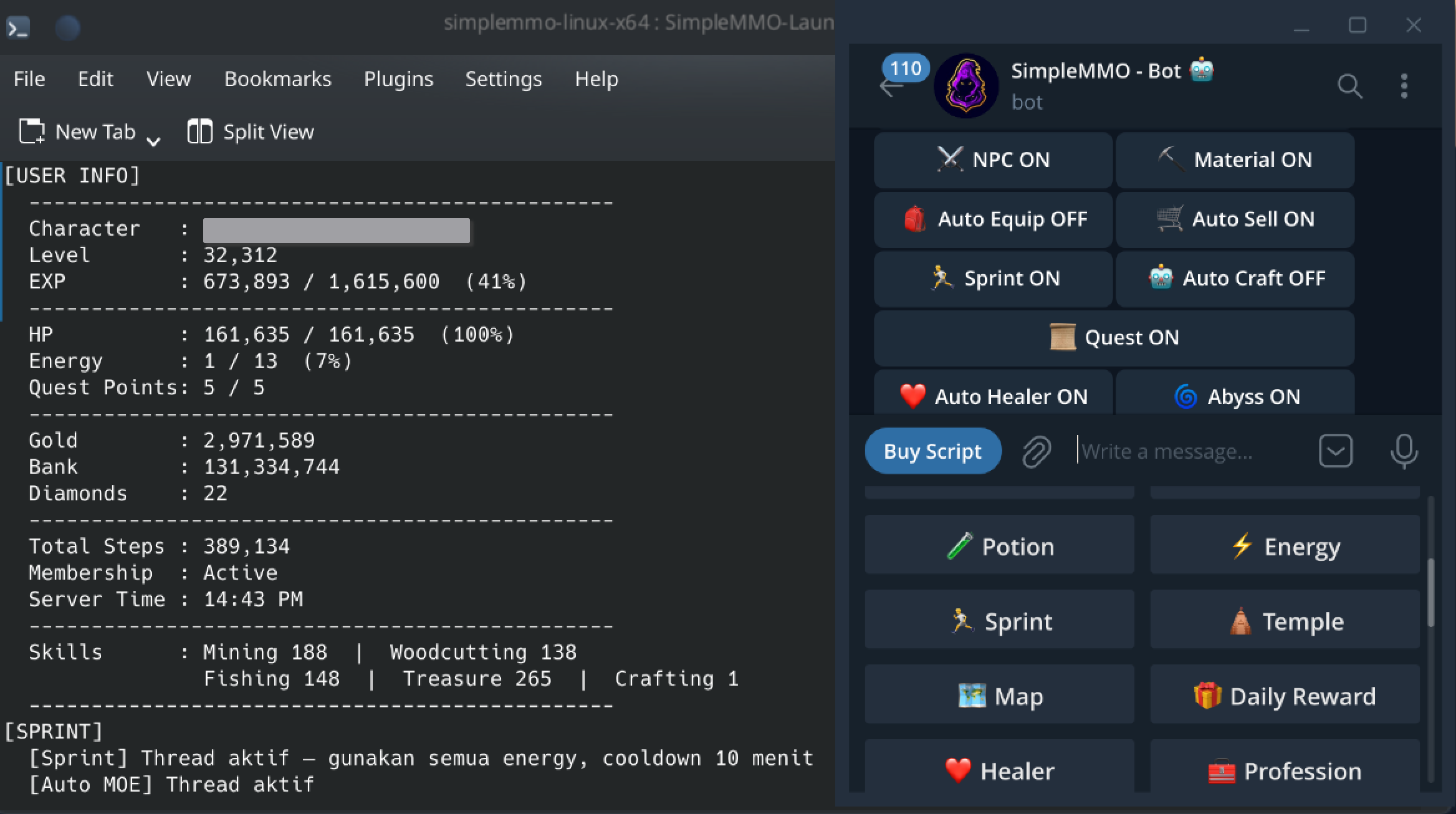Toggle the Auto Sell ON button
The width and height of the screenshot is (1456, 814).
click(x=1235, y=219)
